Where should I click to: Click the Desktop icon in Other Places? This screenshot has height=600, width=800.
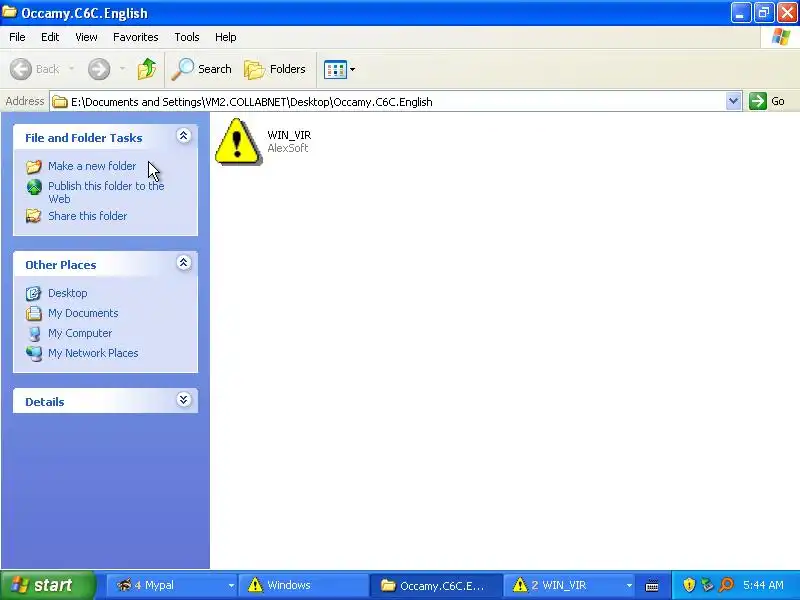[x=34, y=293]
